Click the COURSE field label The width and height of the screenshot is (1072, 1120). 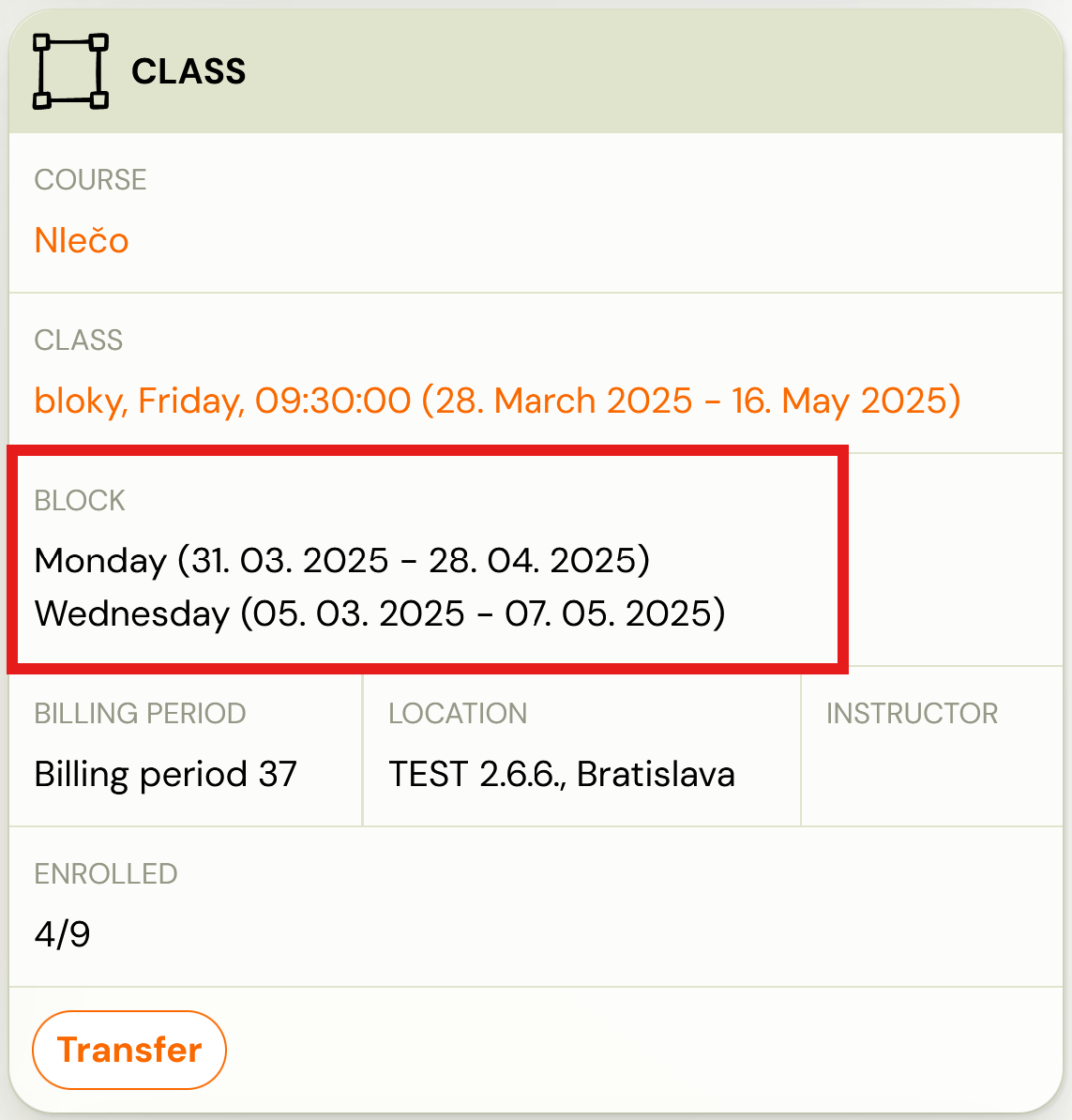(90, 179)
